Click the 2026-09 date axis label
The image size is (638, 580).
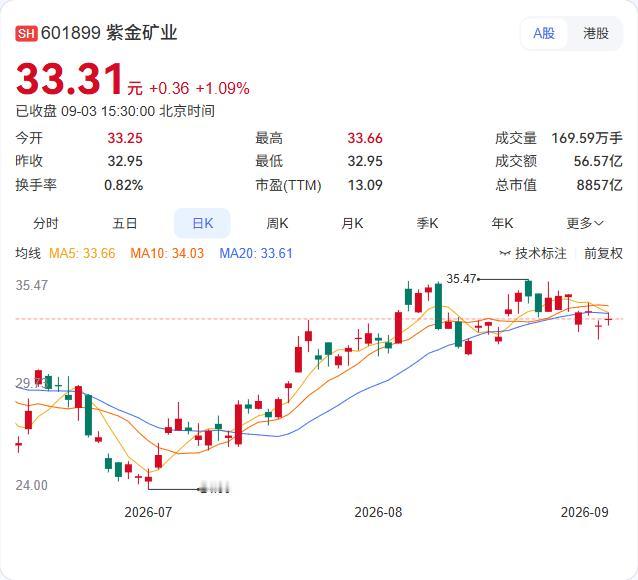click(x=585, y=512)
